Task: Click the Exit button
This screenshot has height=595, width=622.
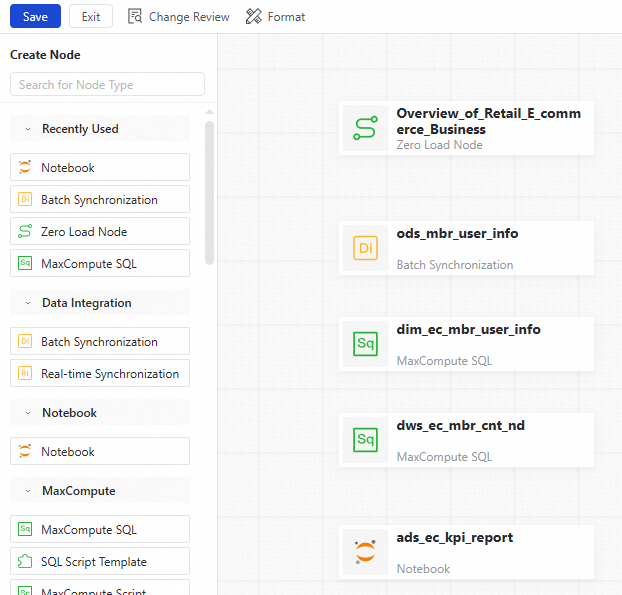Action: pos(91,17)
